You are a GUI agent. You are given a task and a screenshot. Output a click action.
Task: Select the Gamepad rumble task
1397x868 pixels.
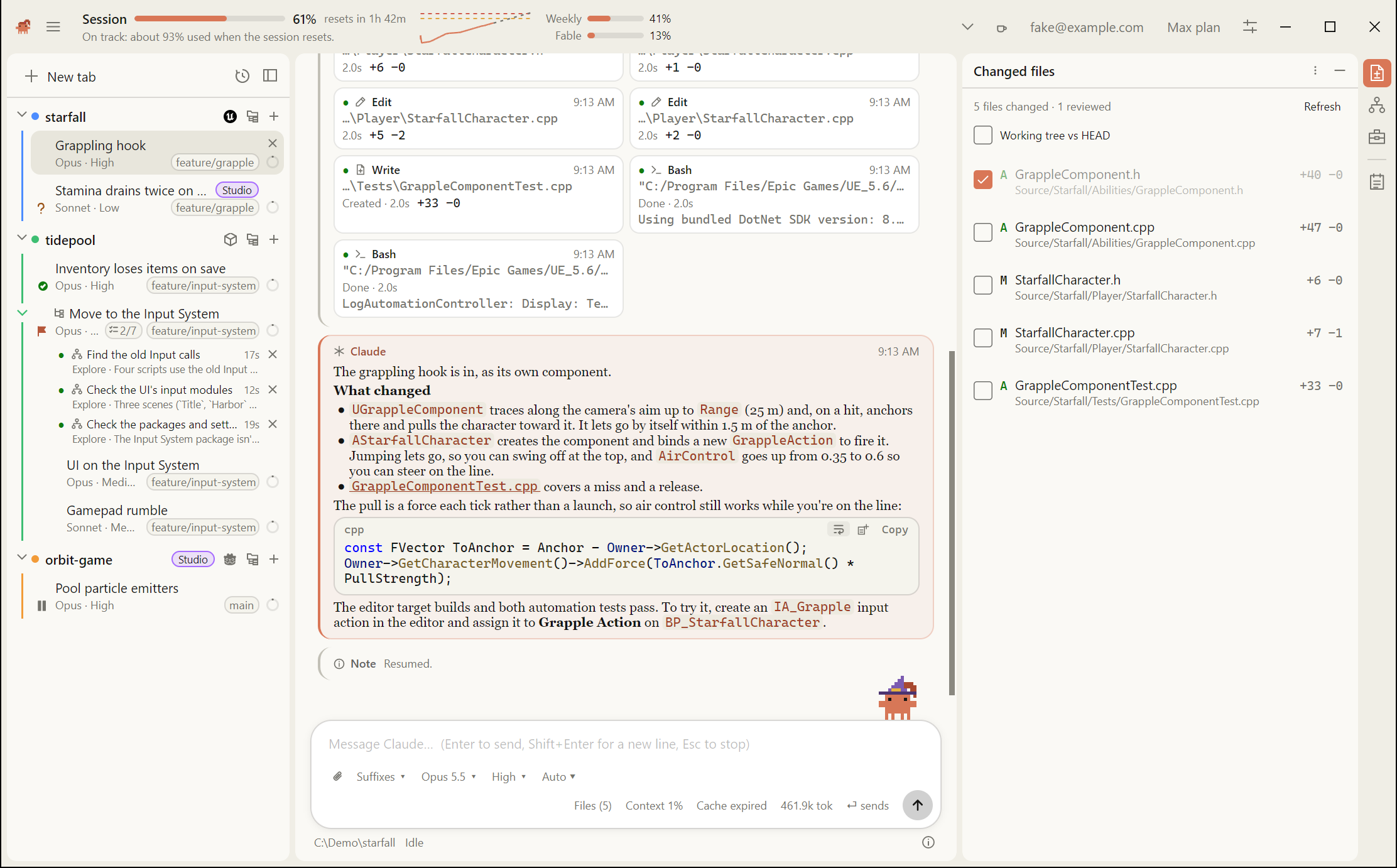pyautogui.click(x=157, y=518)
